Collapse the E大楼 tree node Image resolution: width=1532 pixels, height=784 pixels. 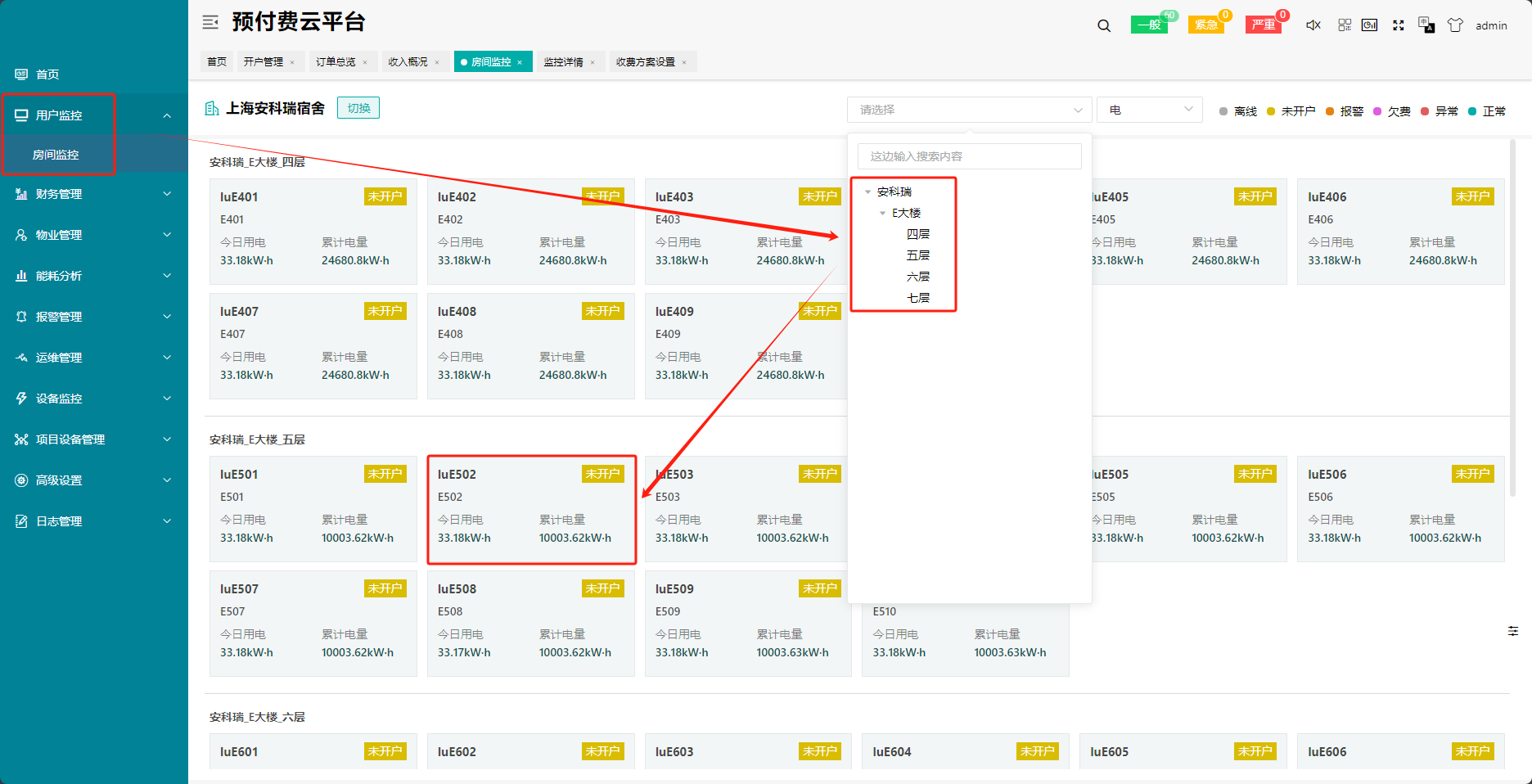tap(882, 213)
